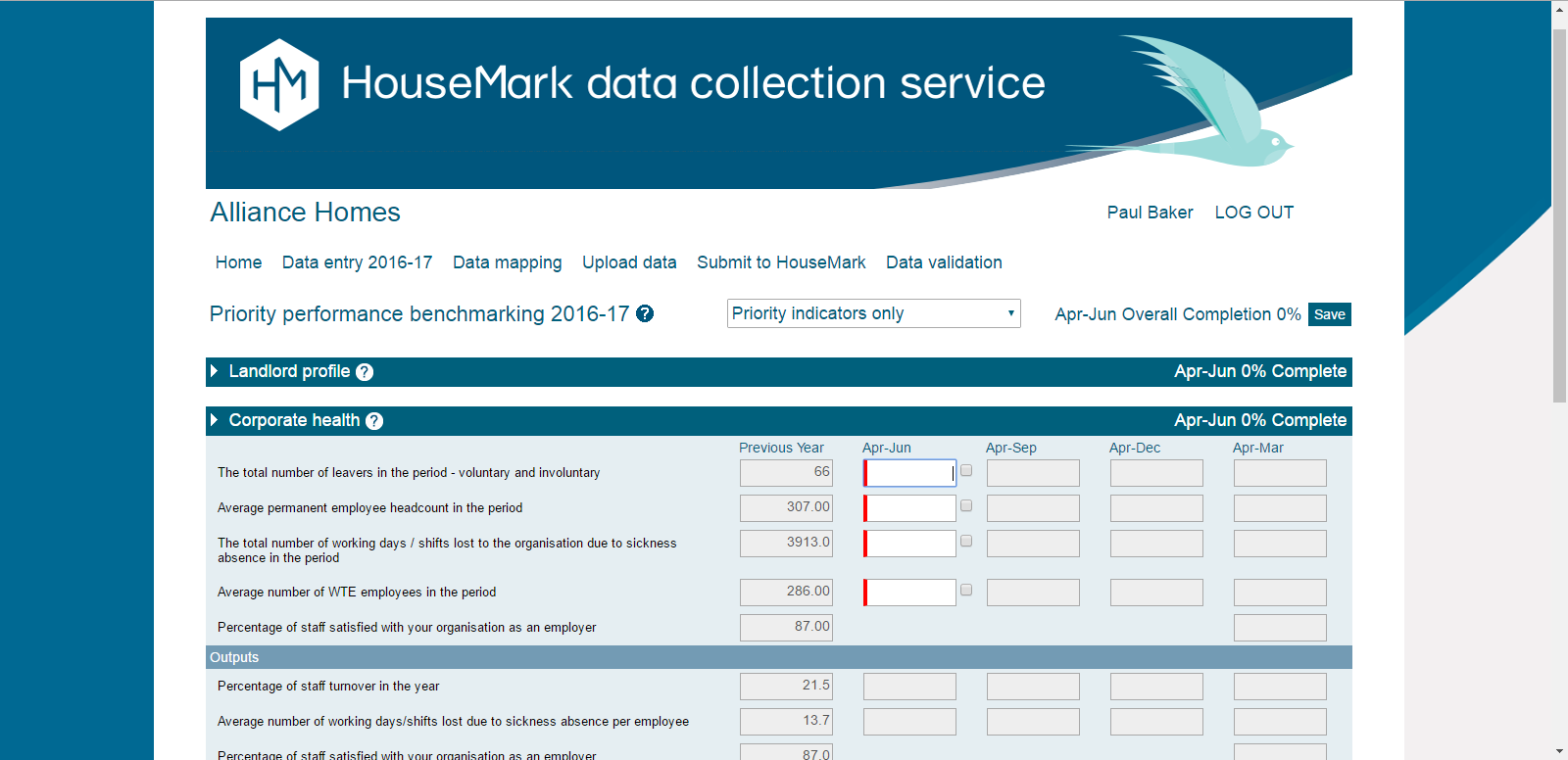This screenshot has height=760, width=1568.
Task: Open Corporate health help icon
Action: pyautogui.click(x=374, y=421)
